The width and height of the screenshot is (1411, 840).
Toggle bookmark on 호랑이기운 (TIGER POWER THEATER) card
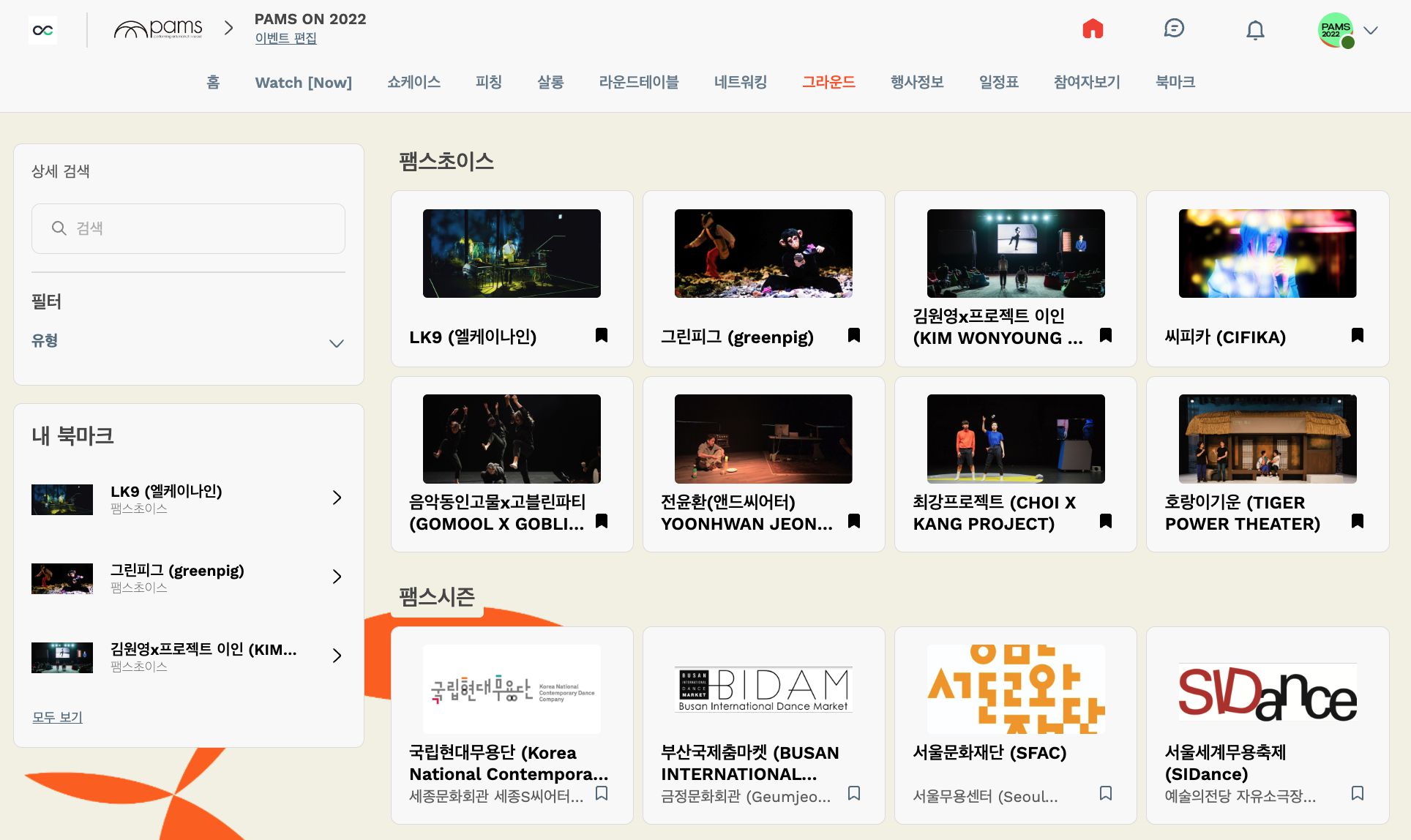(x=1358, y=521)
